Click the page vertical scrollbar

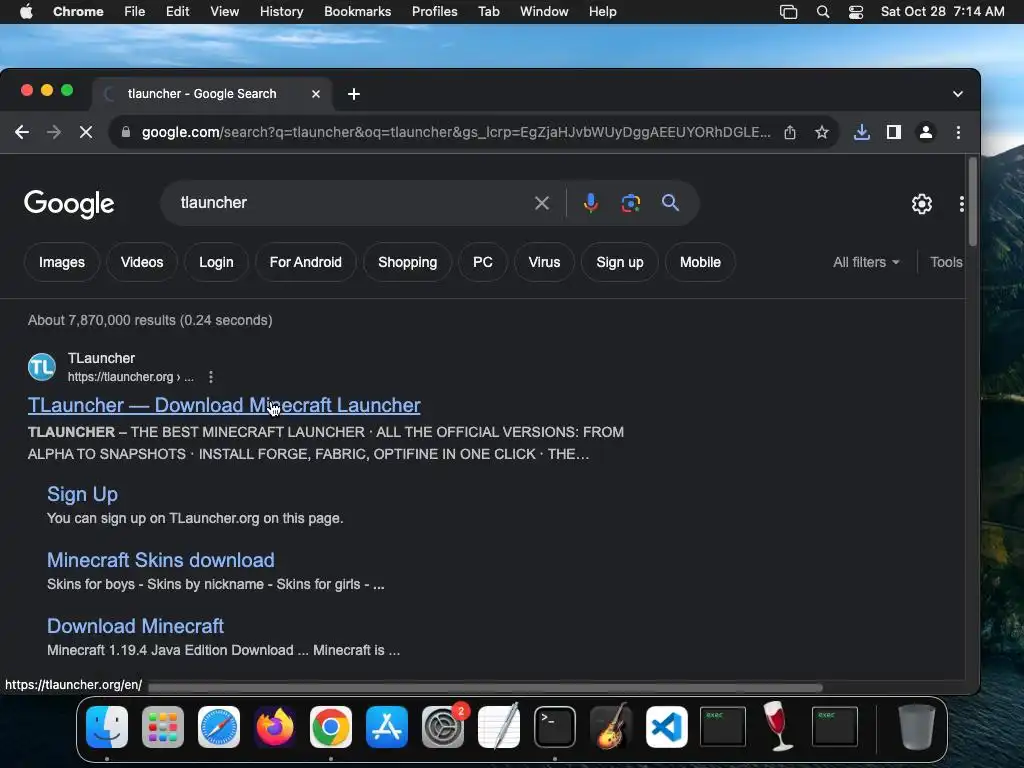972,202
